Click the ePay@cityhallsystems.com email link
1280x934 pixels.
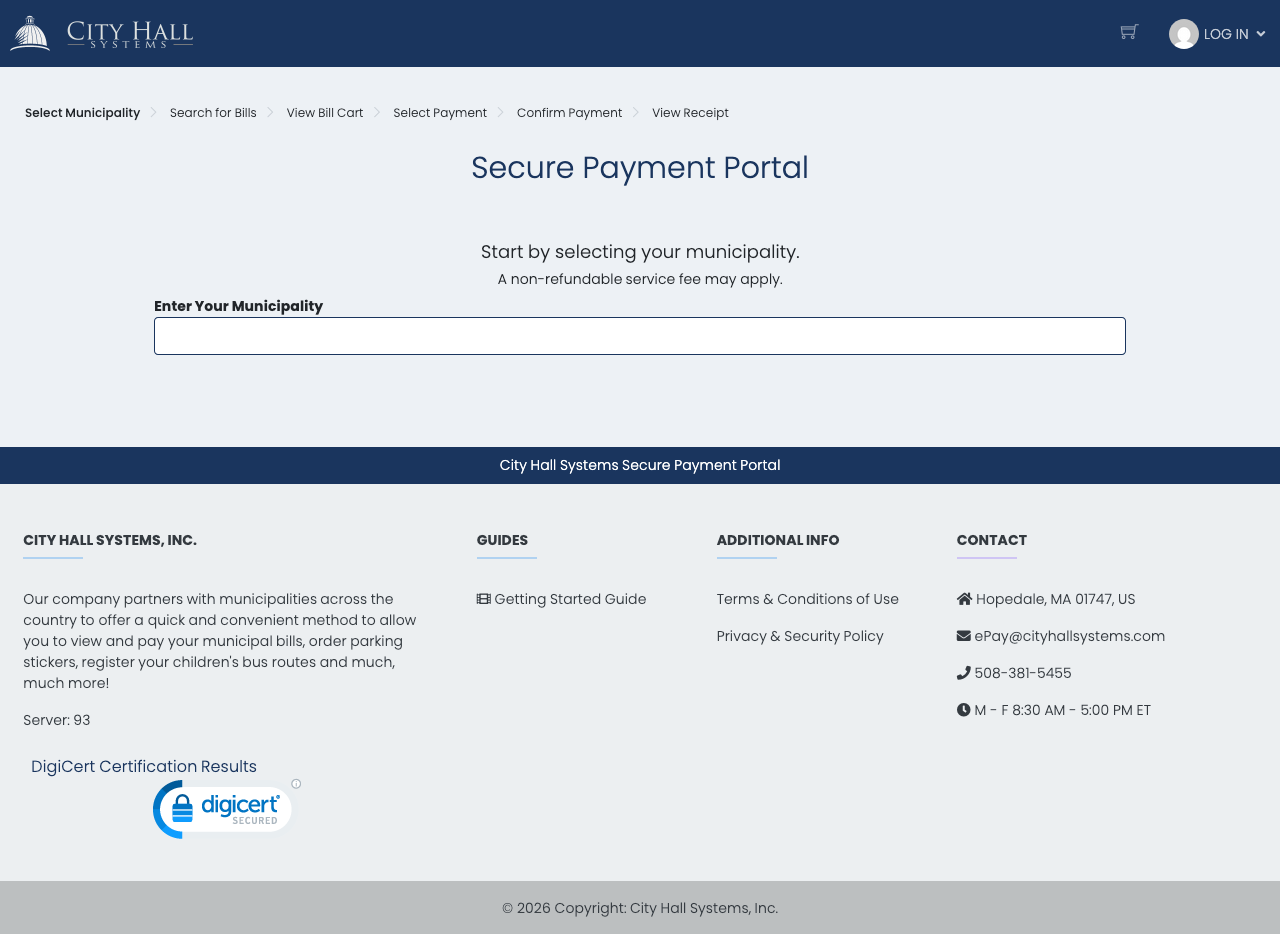coord(1069,636)
